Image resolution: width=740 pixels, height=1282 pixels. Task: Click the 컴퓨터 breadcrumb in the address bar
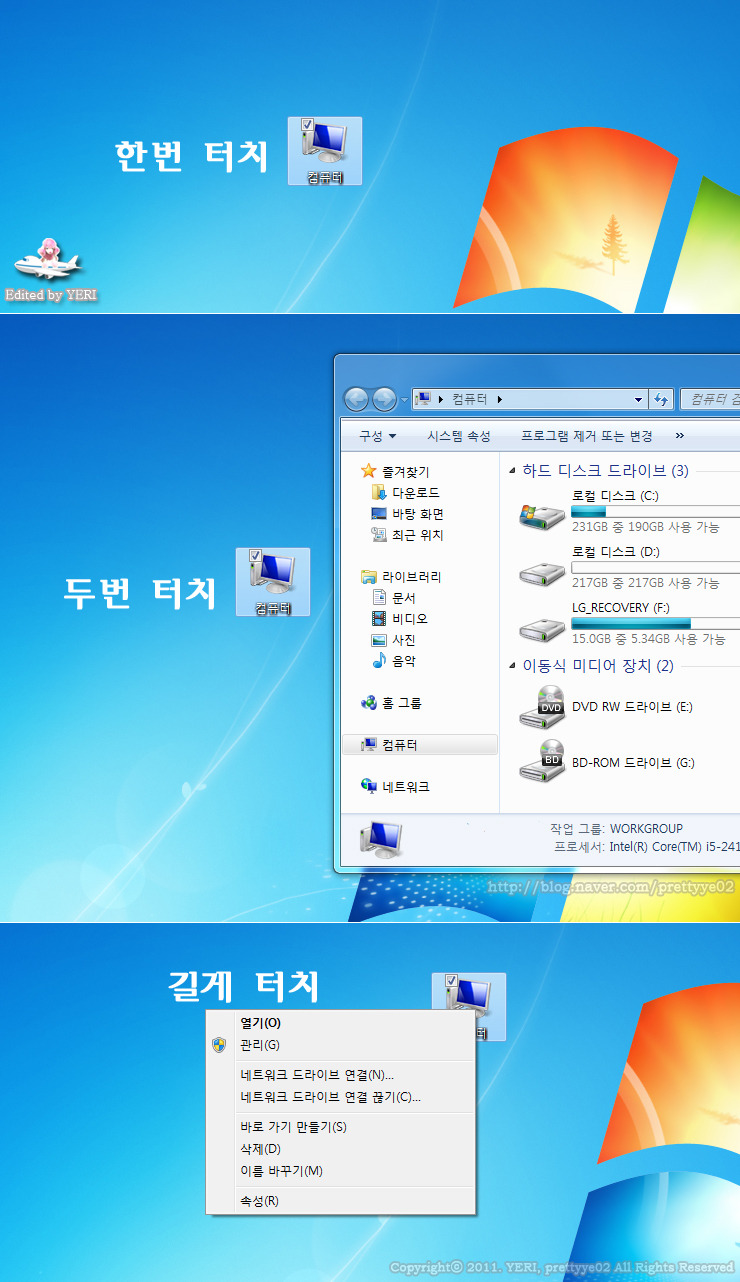click(469, 400)
